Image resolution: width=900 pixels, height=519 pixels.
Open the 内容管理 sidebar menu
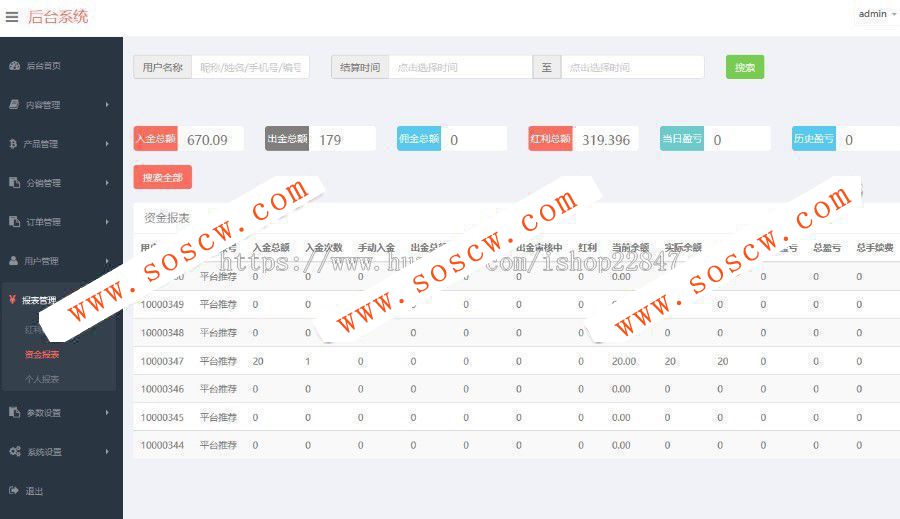[42, 105]
